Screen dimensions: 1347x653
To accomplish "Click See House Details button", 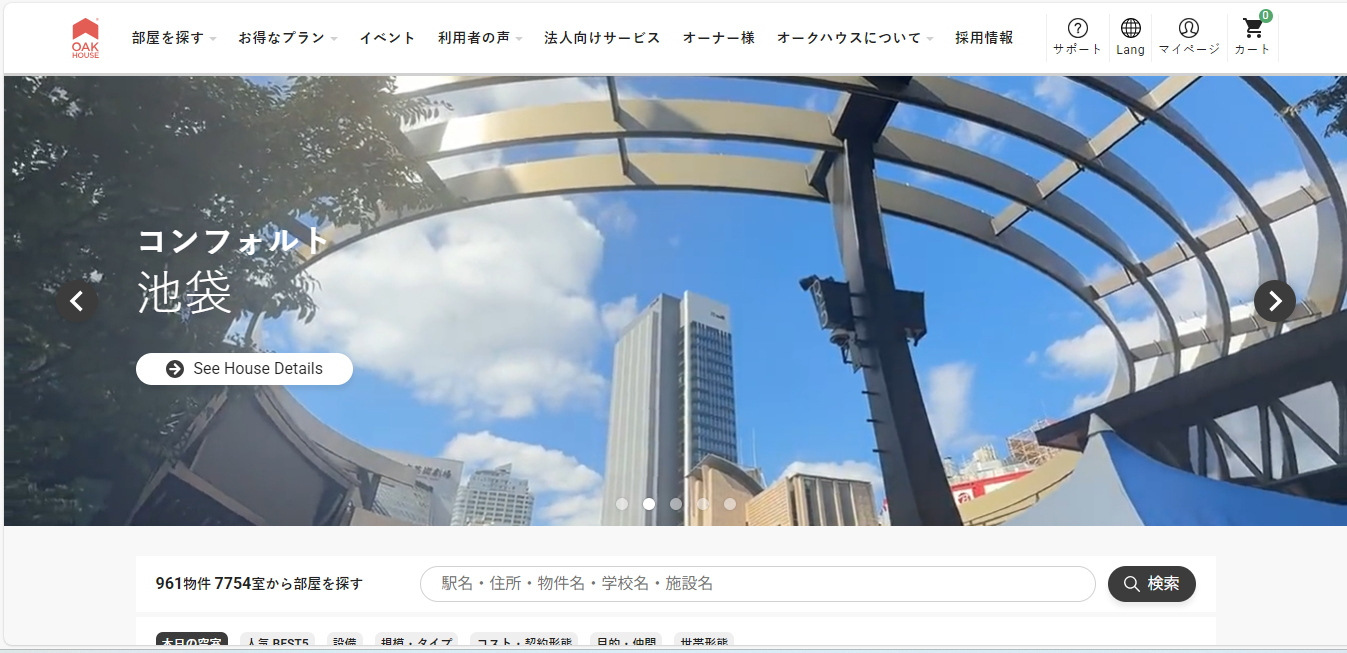I will point(244,369).
